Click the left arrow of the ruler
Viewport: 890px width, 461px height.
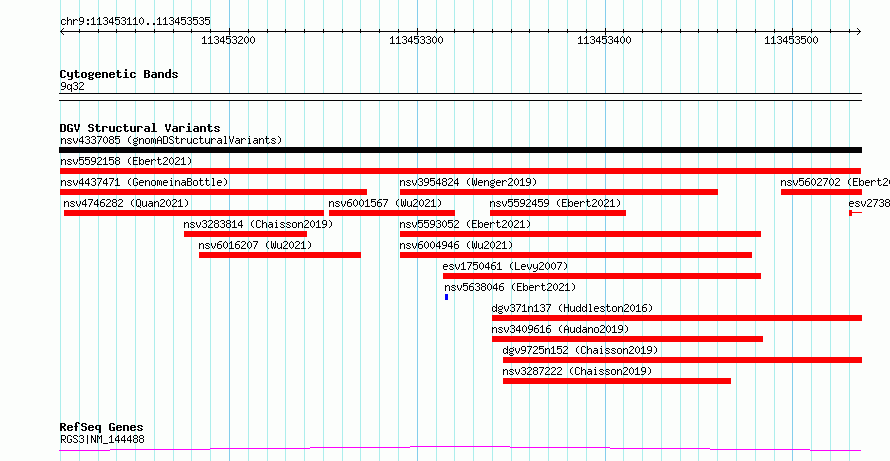coord(62,32)
